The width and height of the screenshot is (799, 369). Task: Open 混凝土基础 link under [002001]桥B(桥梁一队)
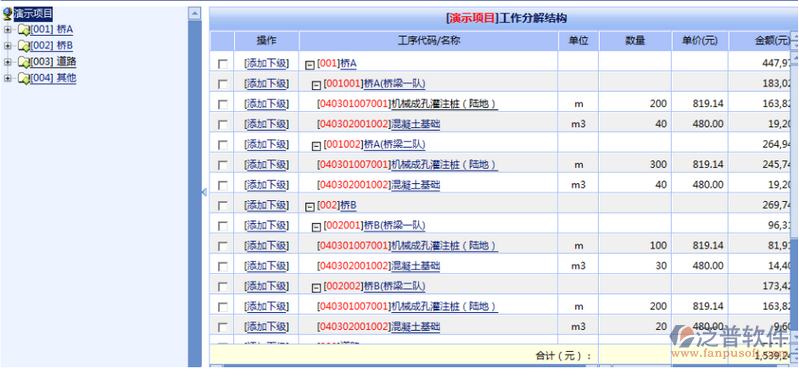415,266
